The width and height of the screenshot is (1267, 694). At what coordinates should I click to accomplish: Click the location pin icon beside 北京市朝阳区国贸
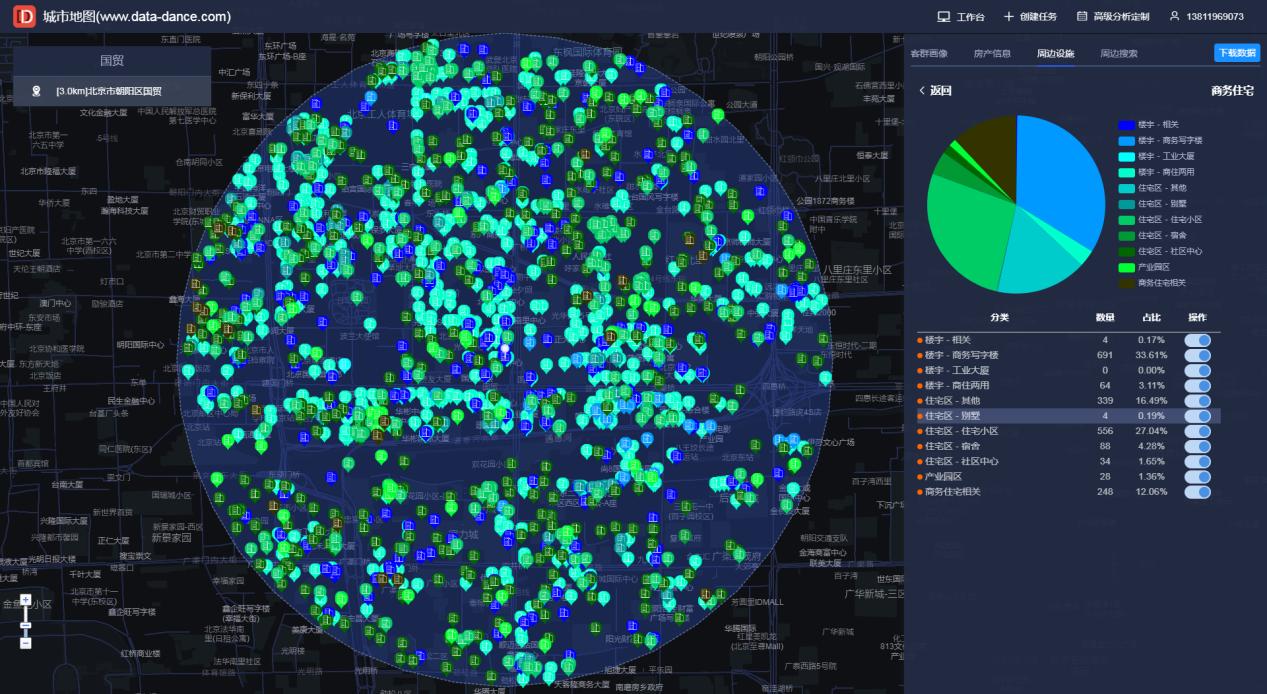(37, 91)
